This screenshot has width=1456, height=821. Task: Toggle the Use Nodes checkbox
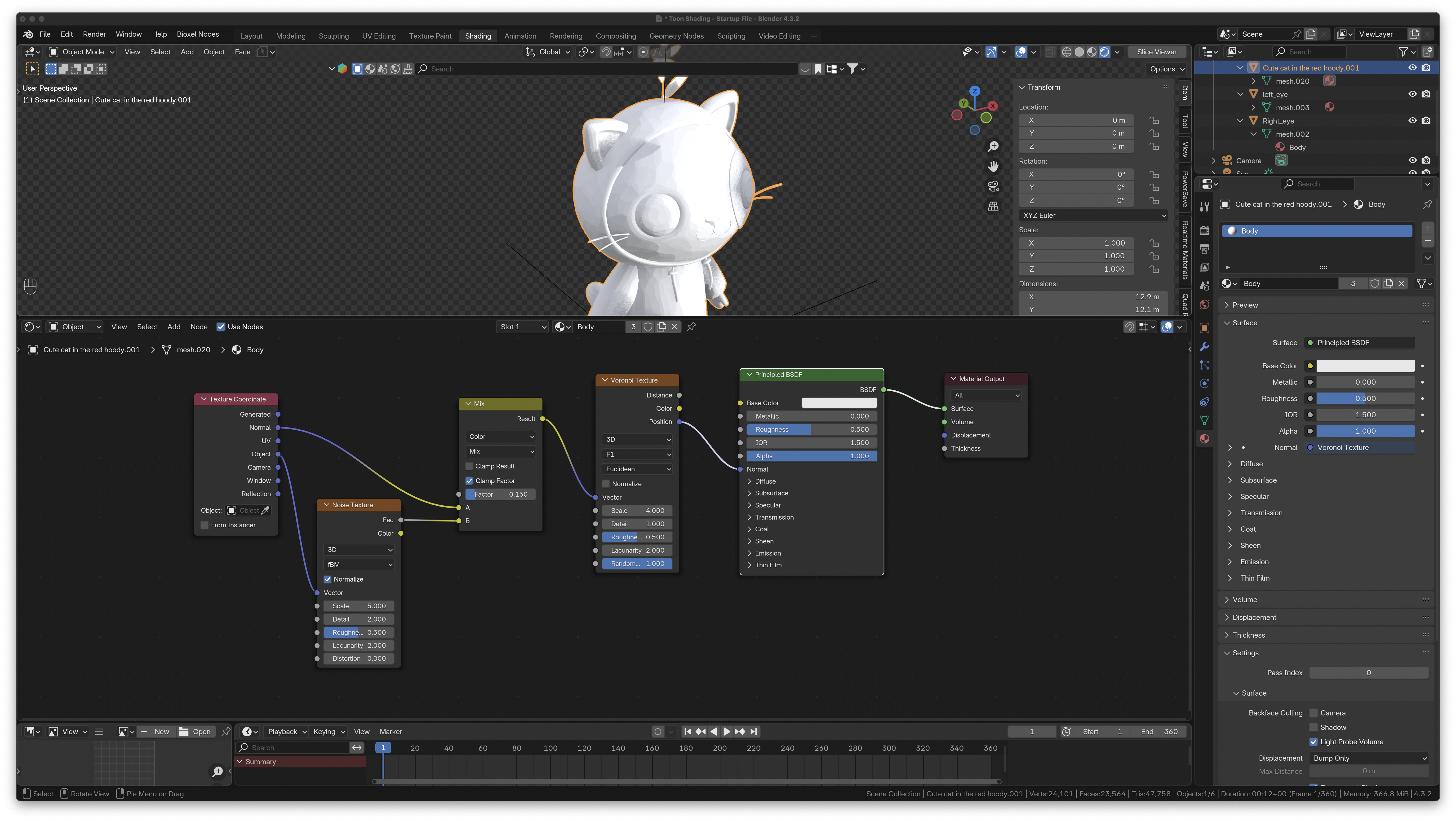tap(221, 327)
